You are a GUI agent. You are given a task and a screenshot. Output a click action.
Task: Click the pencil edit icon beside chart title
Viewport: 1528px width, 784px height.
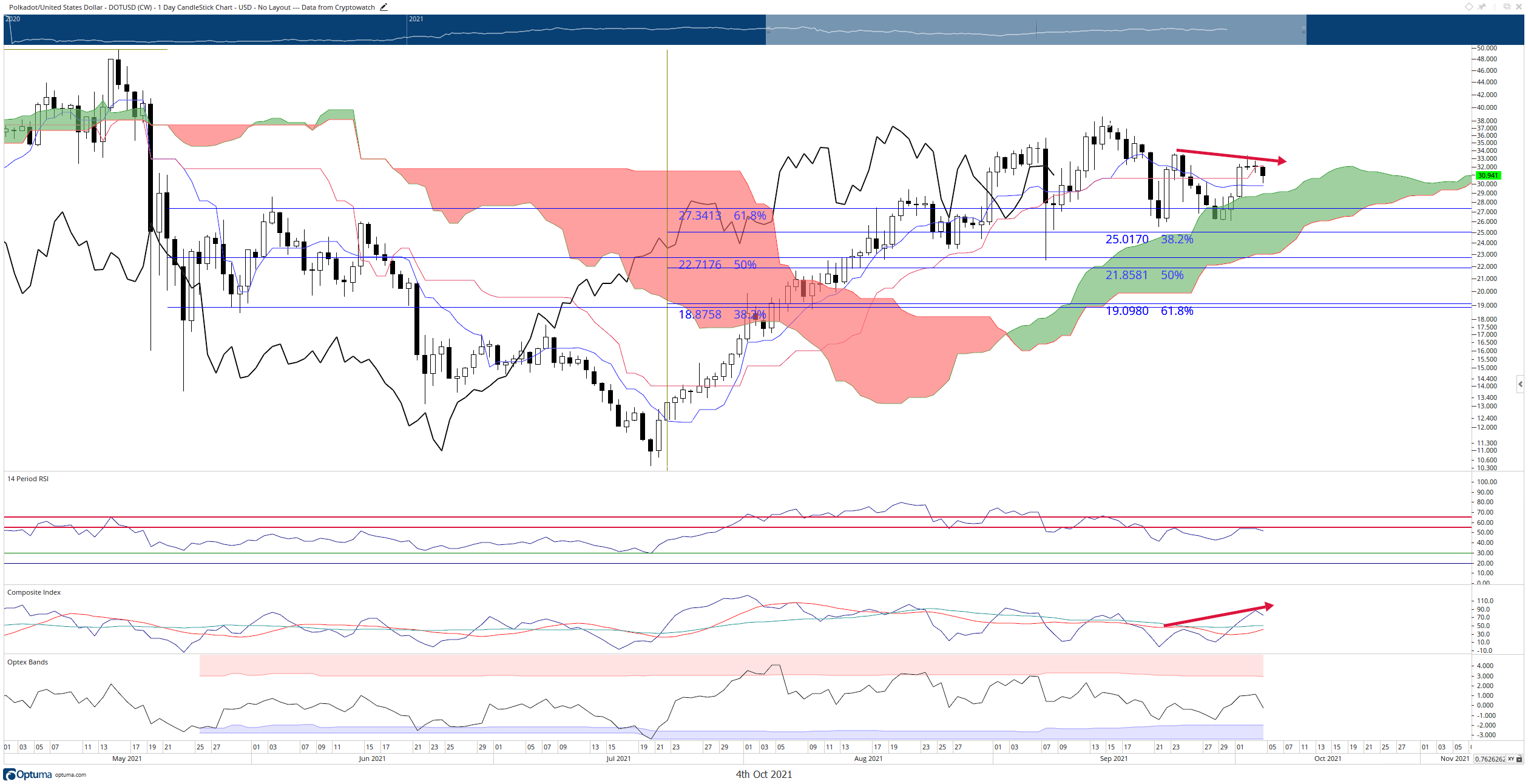coord(384,7)
